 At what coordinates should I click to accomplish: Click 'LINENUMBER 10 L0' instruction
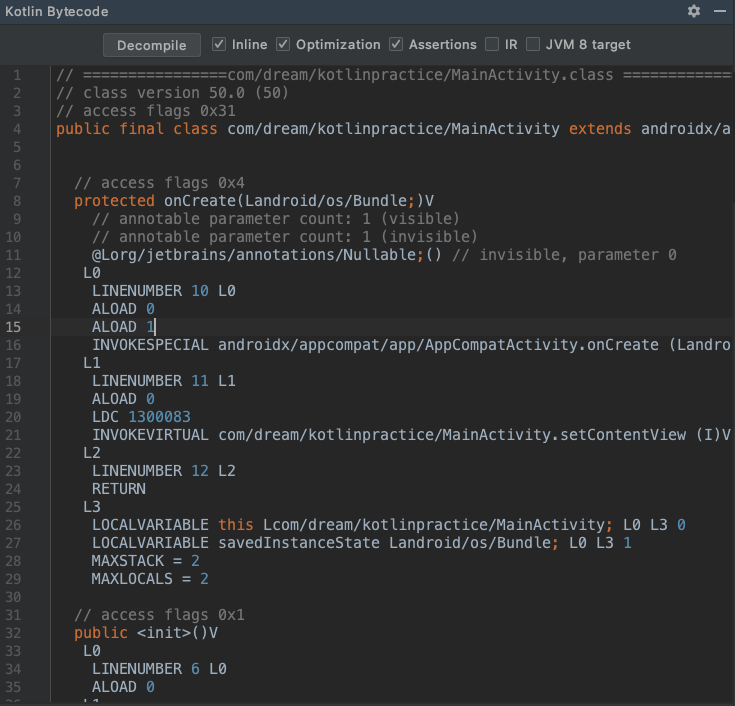click(x=164, y=291)
